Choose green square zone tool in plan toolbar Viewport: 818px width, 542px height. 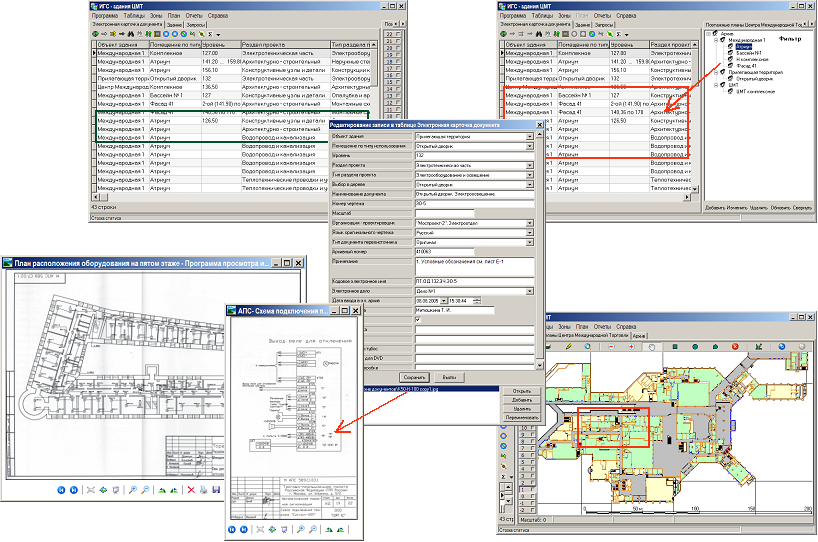point(675,346)
